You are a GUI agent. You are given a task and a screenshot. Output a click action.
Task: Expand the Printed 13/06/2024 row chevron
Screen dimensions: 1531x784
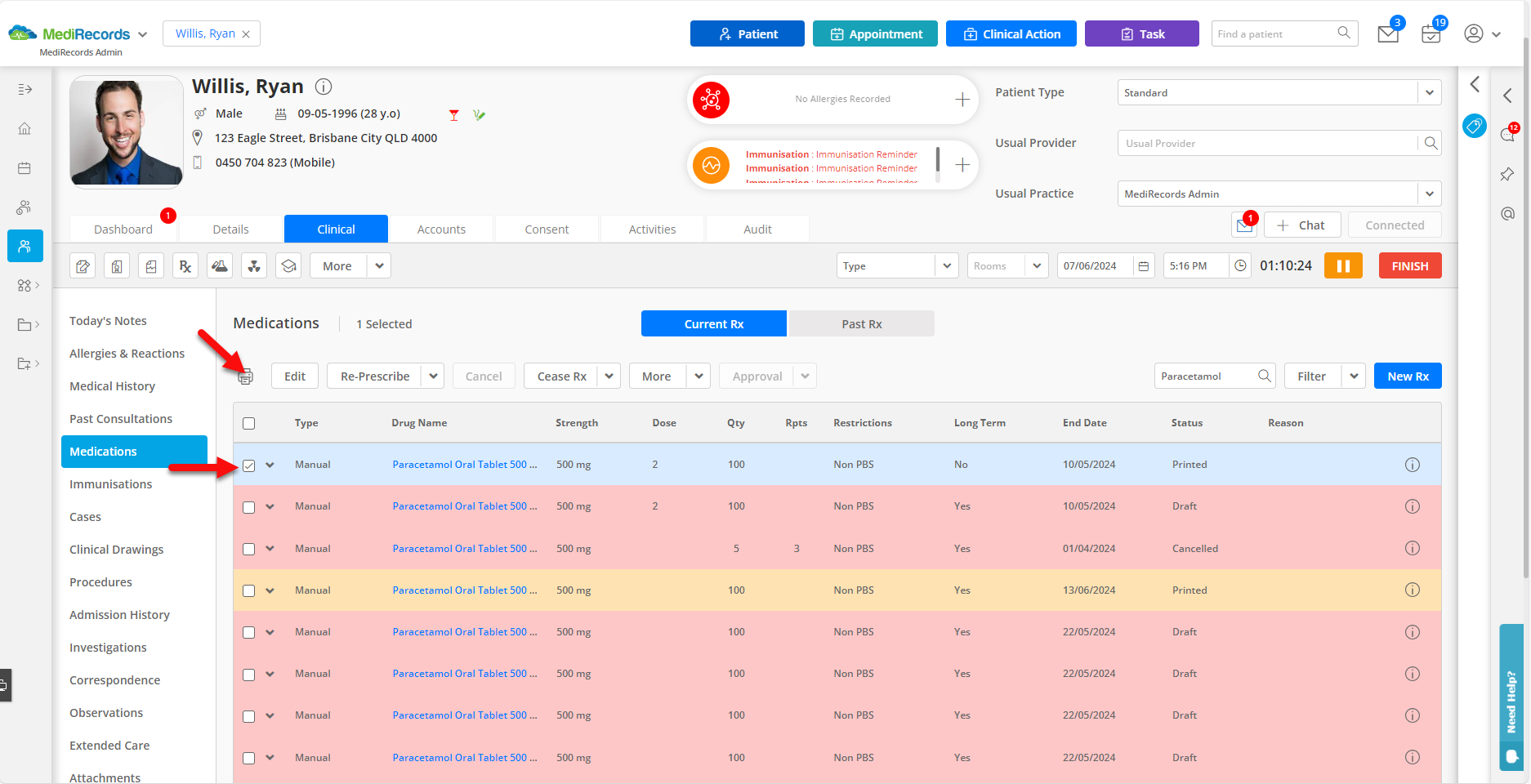pos(270,590)
